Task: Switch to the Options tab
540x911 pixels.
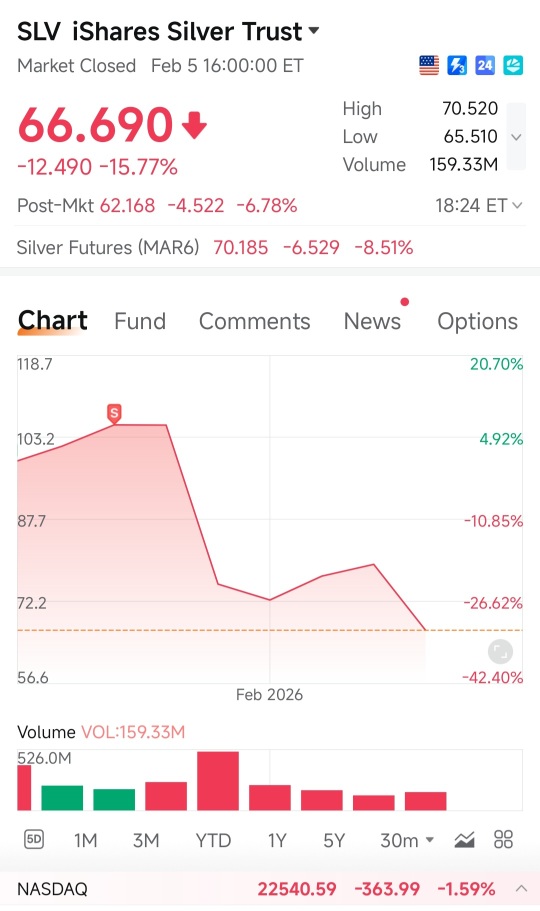Action: [x=478, y=321]
